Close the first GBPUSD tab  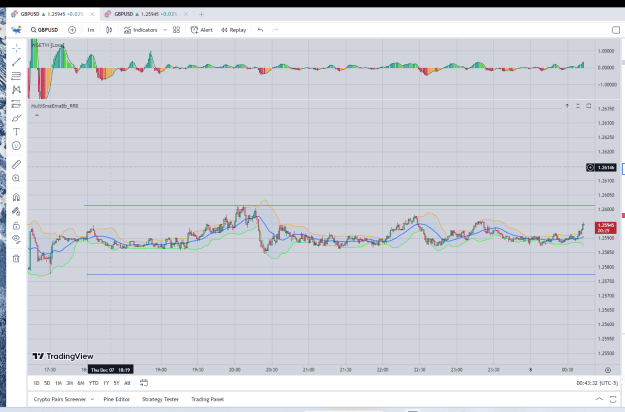coord(92,14)
